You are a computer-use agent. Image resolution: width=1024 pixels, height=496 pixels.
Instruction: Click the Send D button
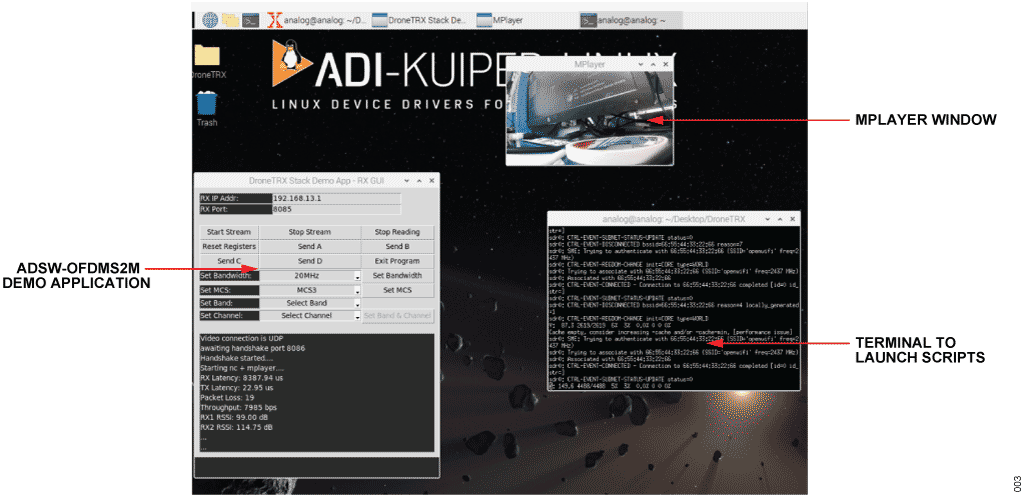point(310,261)
